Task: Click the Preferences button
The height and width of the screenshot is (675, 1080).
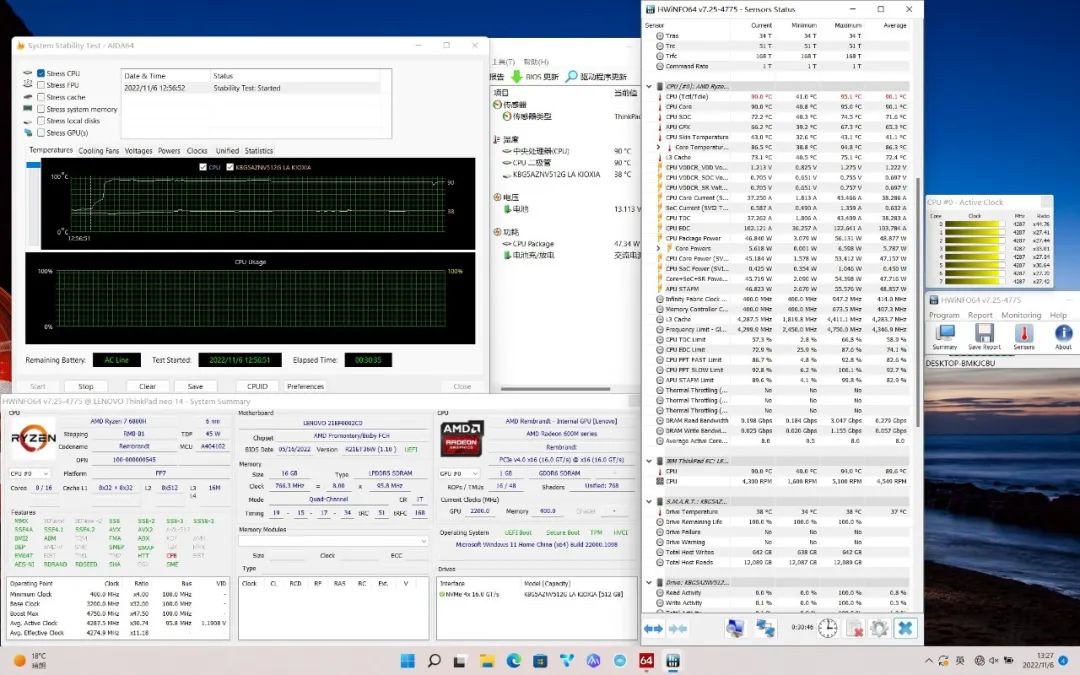Action: (305, 386)
